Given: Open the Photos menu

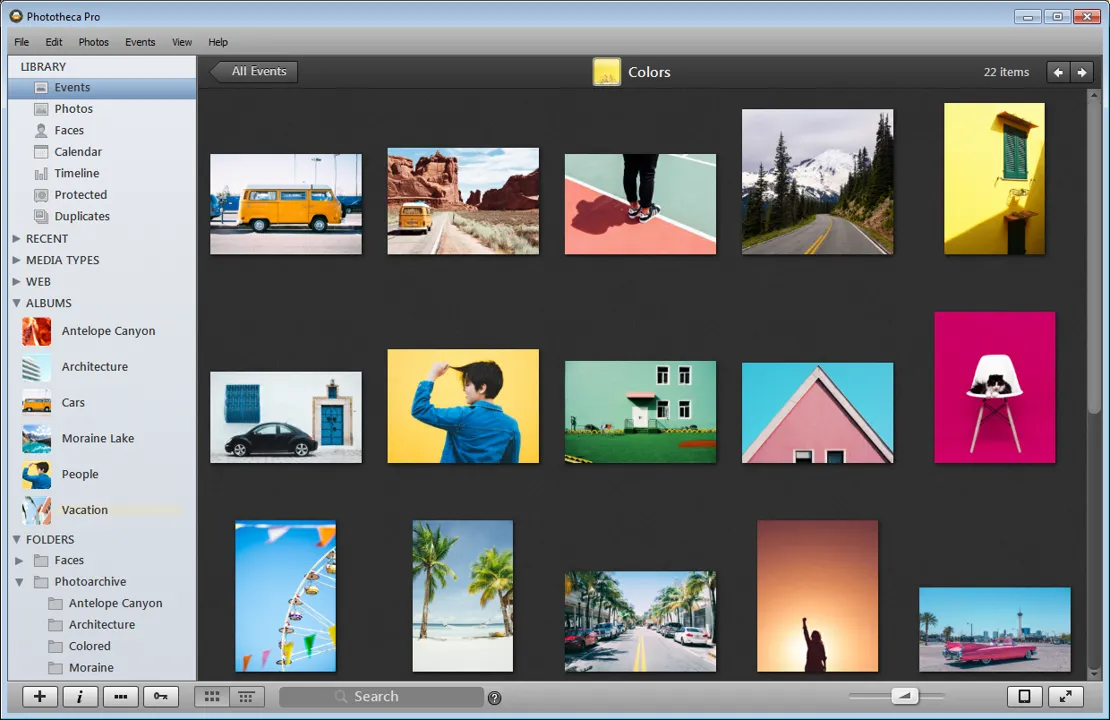Looking at the screenshot, I should (x=93, y=42).
